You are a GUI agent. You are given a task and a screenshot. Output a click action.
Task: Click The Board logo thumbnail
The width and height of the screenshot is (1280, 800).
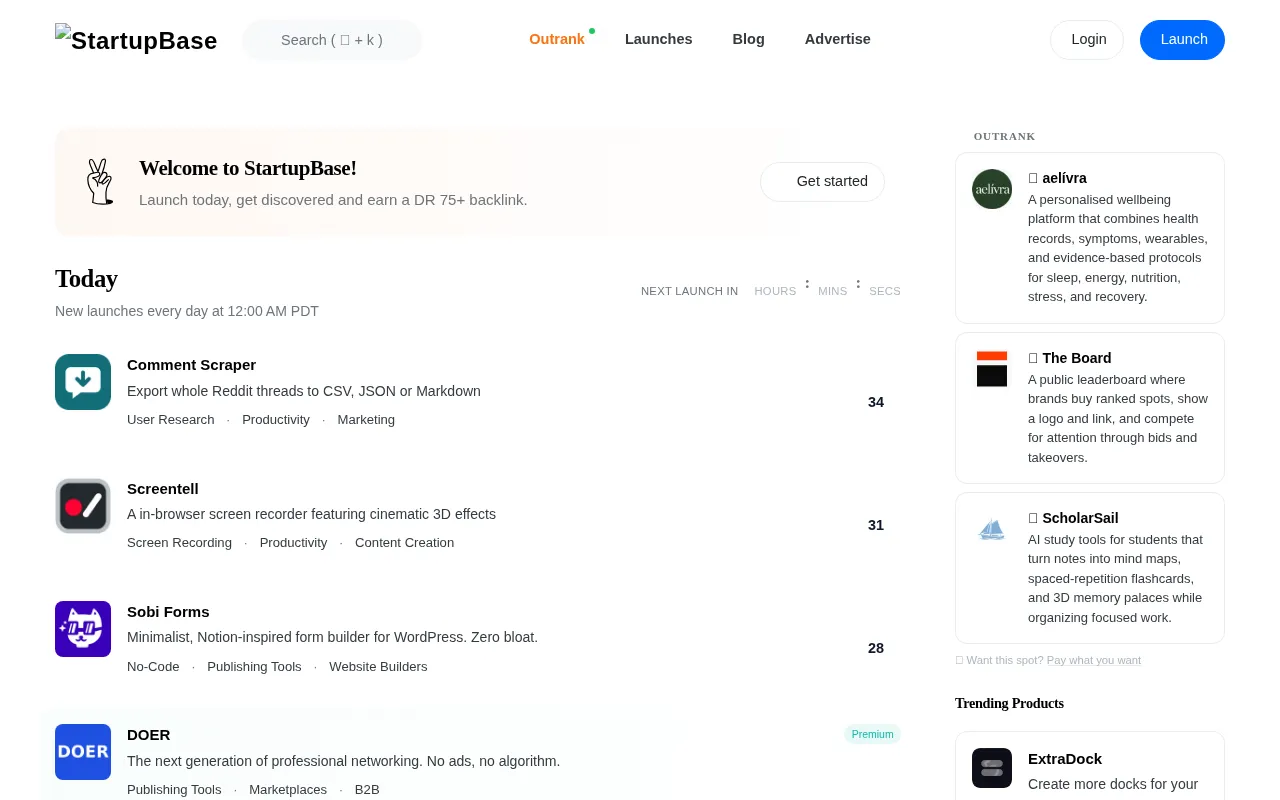coord(992,369)
